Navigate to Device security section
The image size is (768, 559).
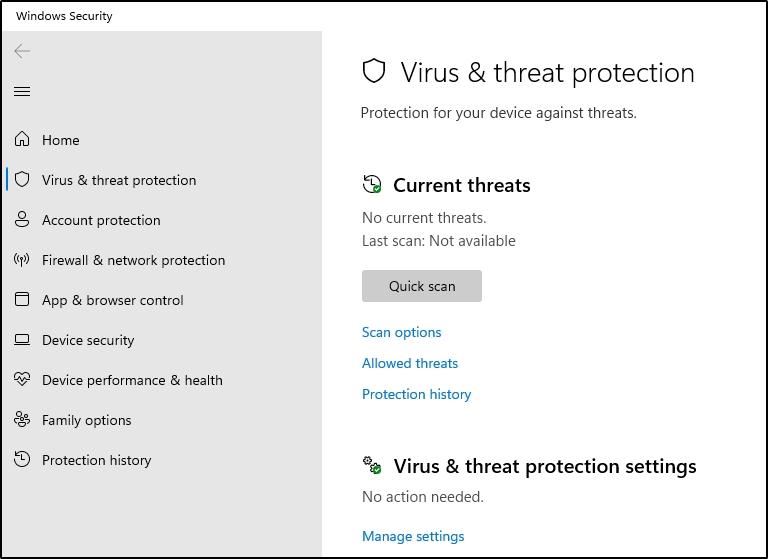coord(88,340)
